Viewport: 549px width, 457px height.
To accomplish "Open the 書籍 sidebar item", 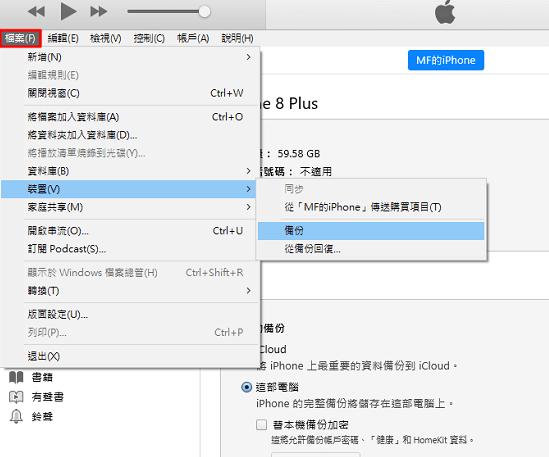I will point(42,377).
